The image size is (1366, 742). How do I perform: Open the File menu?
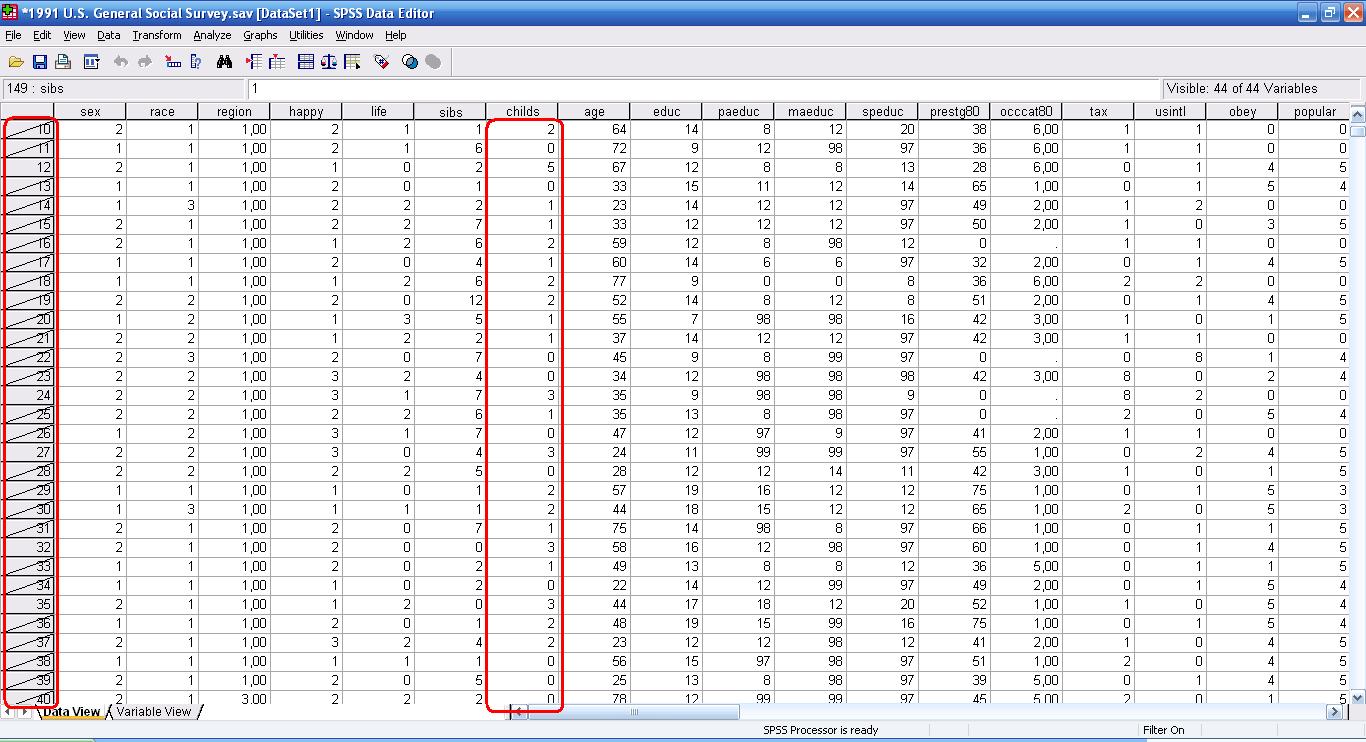(13, 35)
